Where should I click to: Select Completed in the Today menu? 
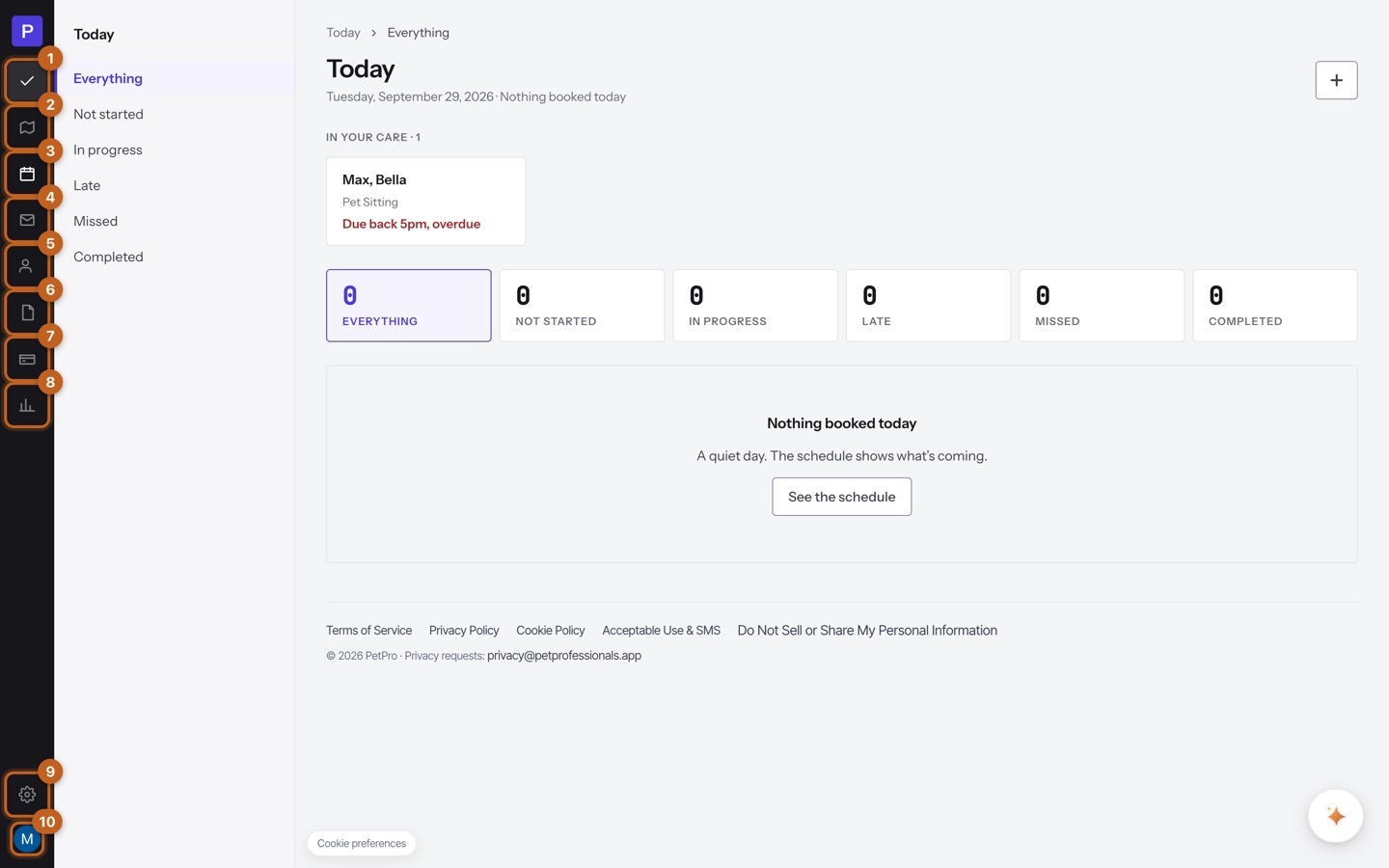(175, 257)
